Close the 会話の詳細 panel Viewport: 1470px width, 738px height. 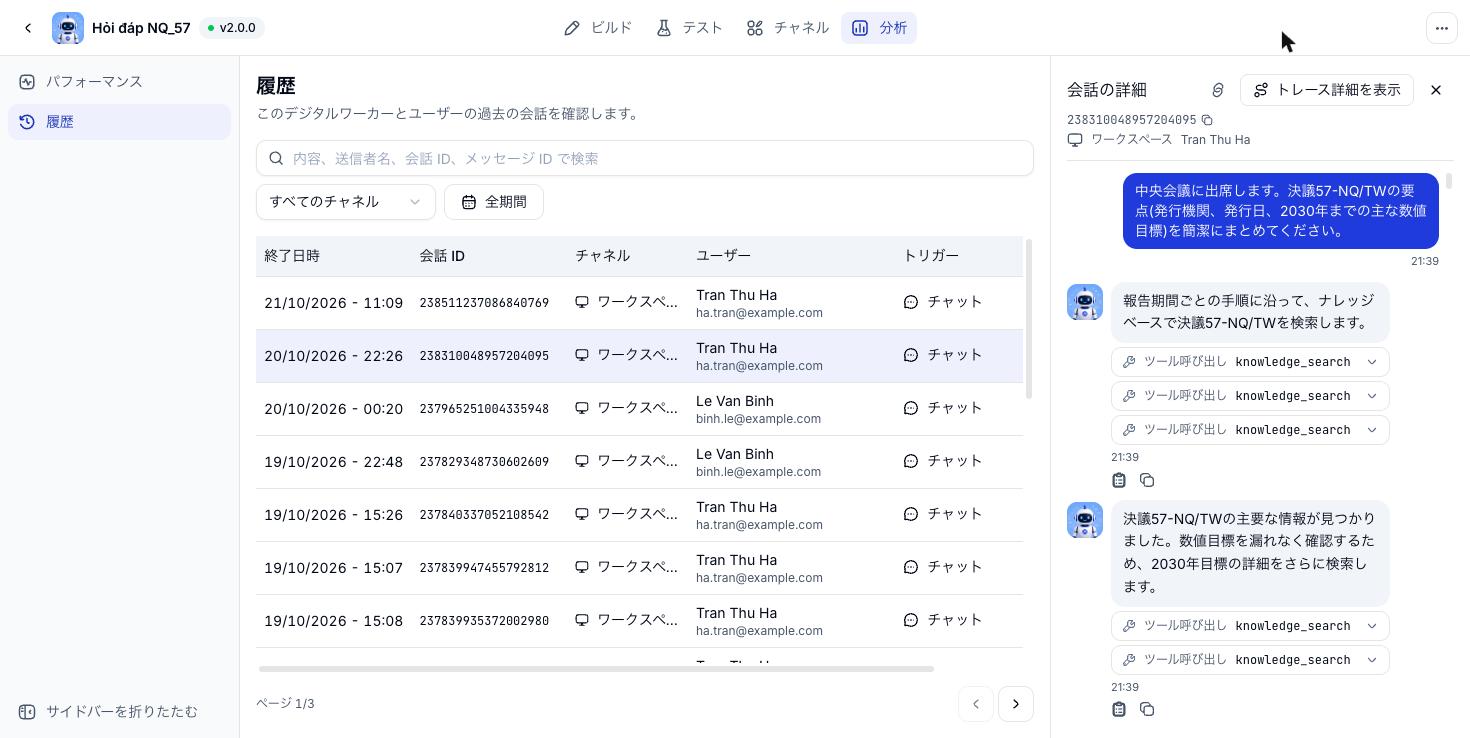tap(1435, 90)
